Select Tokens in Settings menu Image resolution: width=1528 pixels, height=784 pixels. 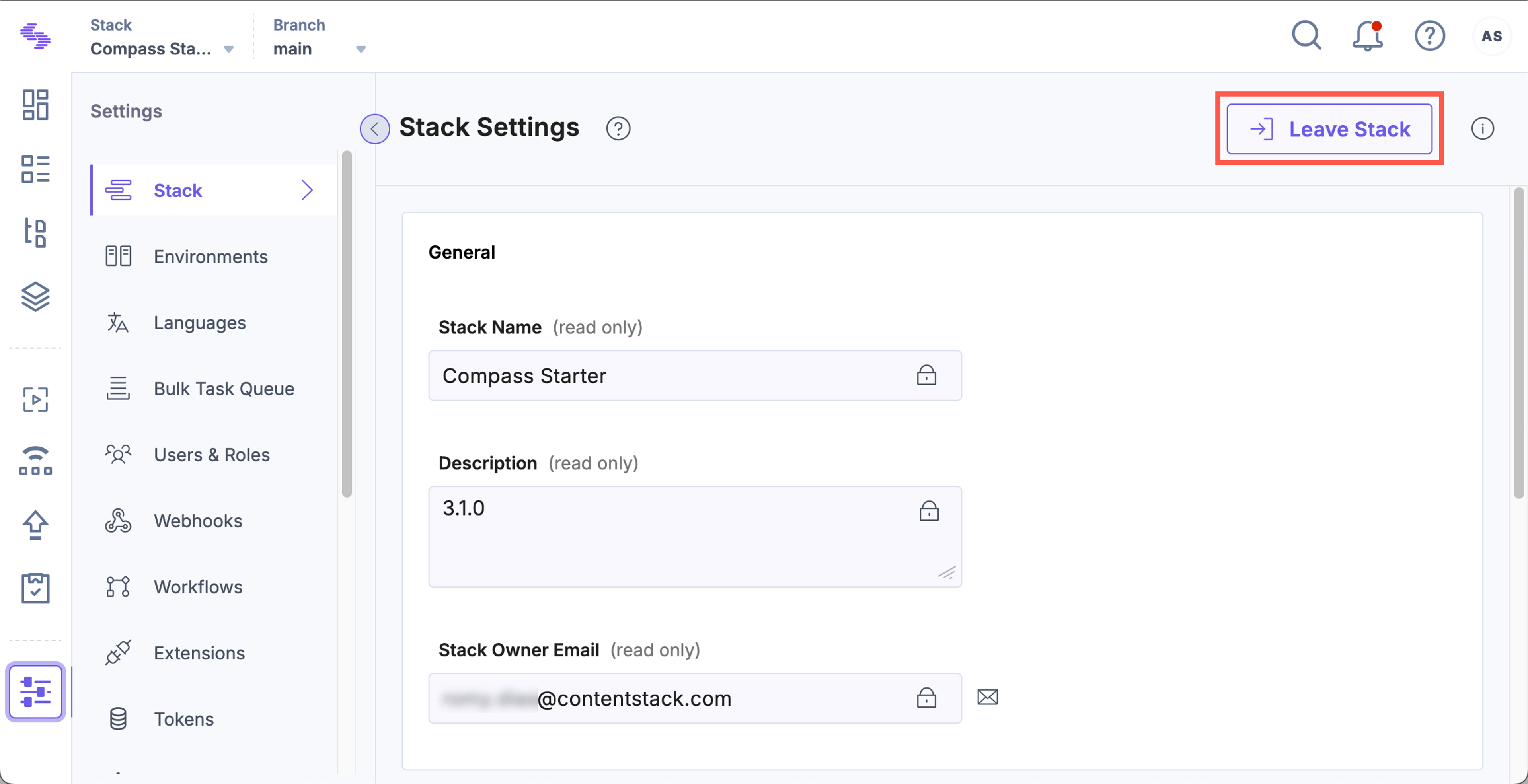pyautogui.click(x=214, y=719)
